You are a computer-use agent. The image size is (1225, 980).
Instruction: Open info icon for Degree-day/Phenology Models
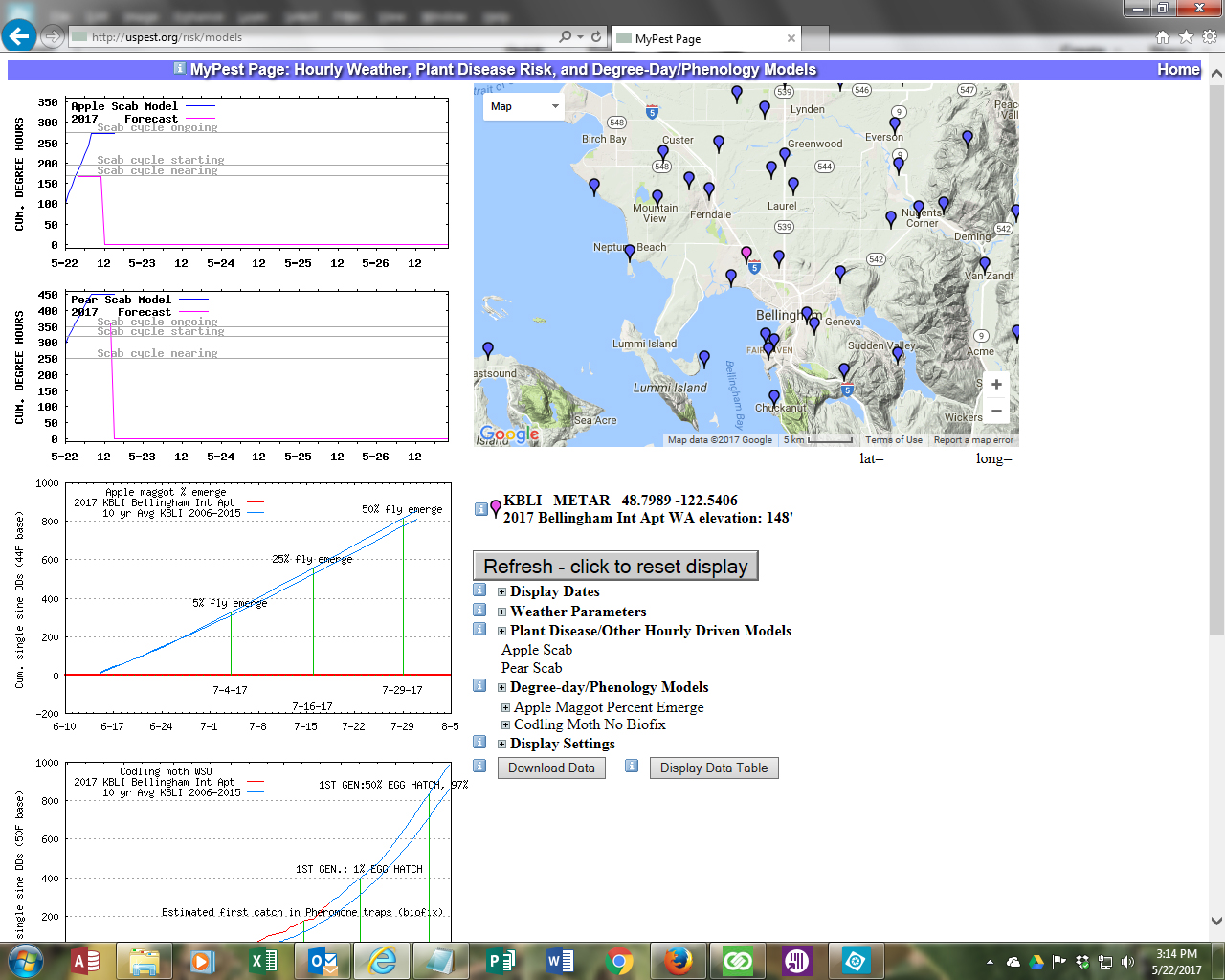point(480,685)
